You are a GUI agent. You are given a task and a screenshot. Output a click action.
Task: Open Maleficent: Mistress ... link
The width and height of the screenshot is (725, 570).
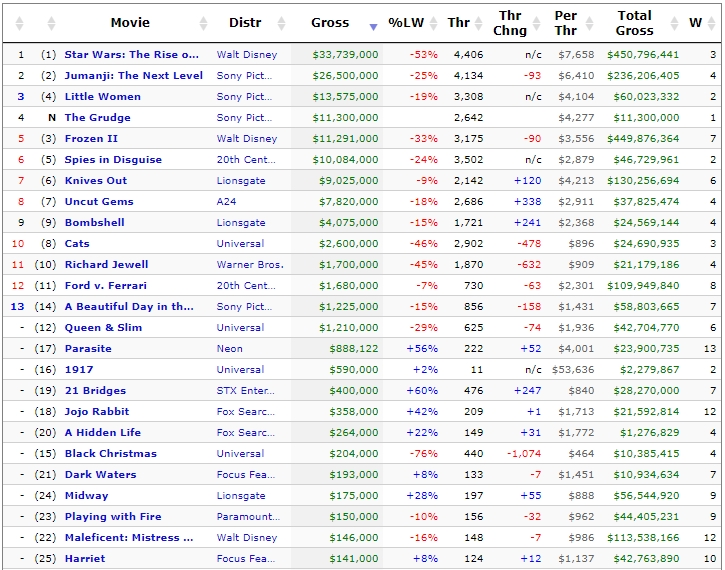point(129,538)
